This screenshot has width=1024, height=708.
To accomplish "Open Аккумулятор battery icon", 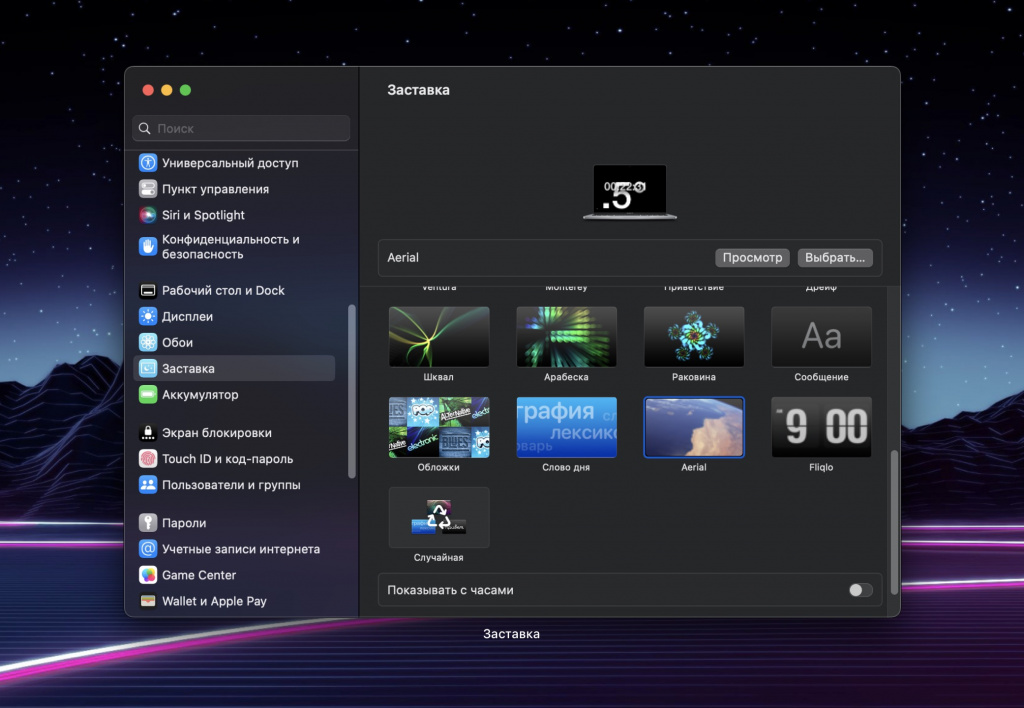I will [148, 395].
